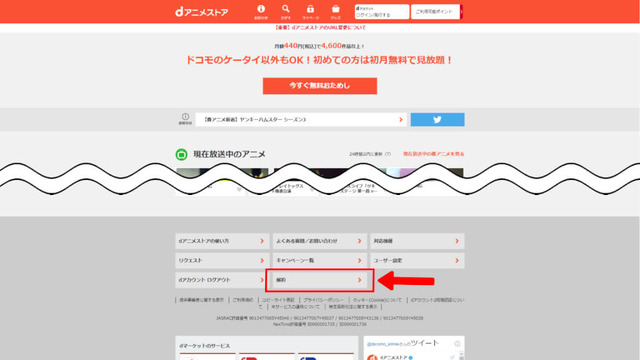Open the 特定商取引法に関する表示 footer link

[353, 307]
